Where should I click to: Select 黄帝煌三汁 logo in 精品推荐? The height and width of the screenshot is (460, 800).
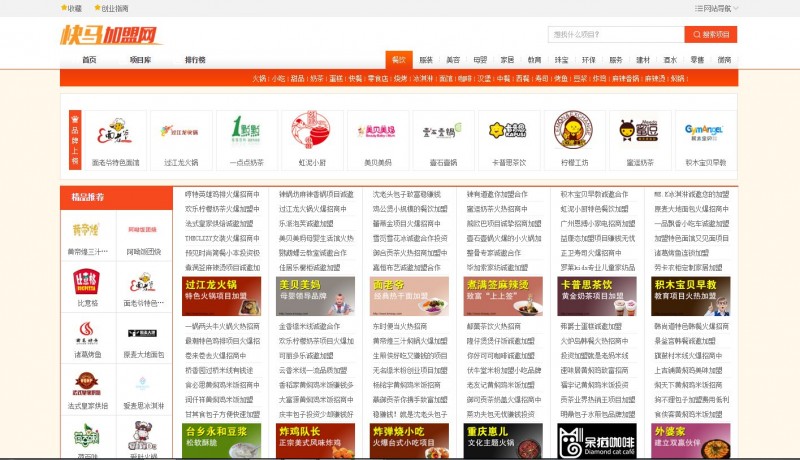click(88, 230)
